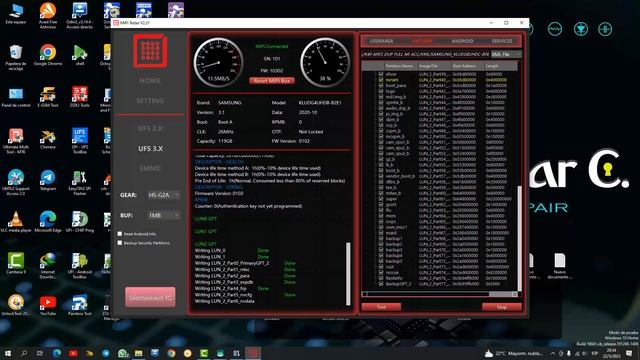Image resolution: width=640 pixels, height=360 pixels.
Task: Open Este equipo desktop icon
Action: pyautogui.click(x=16, y=13)
